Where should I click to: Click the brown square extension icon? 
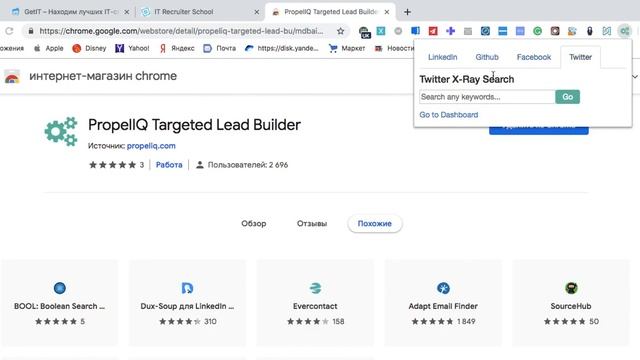pos(555,31)
